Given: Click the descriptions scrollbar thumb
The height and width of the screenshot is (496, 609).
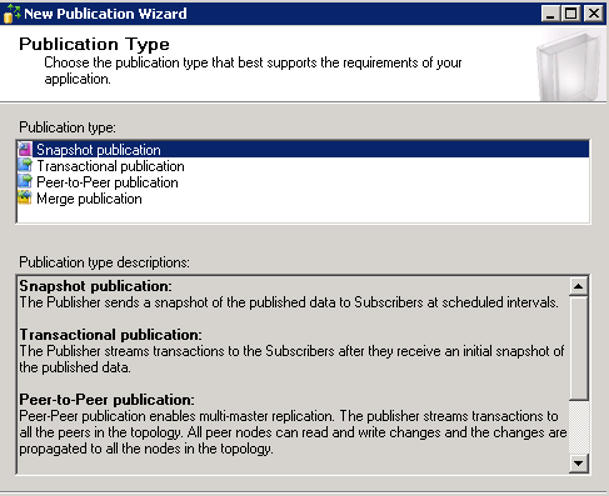Looking at the screenshot, I should (578, 348).
